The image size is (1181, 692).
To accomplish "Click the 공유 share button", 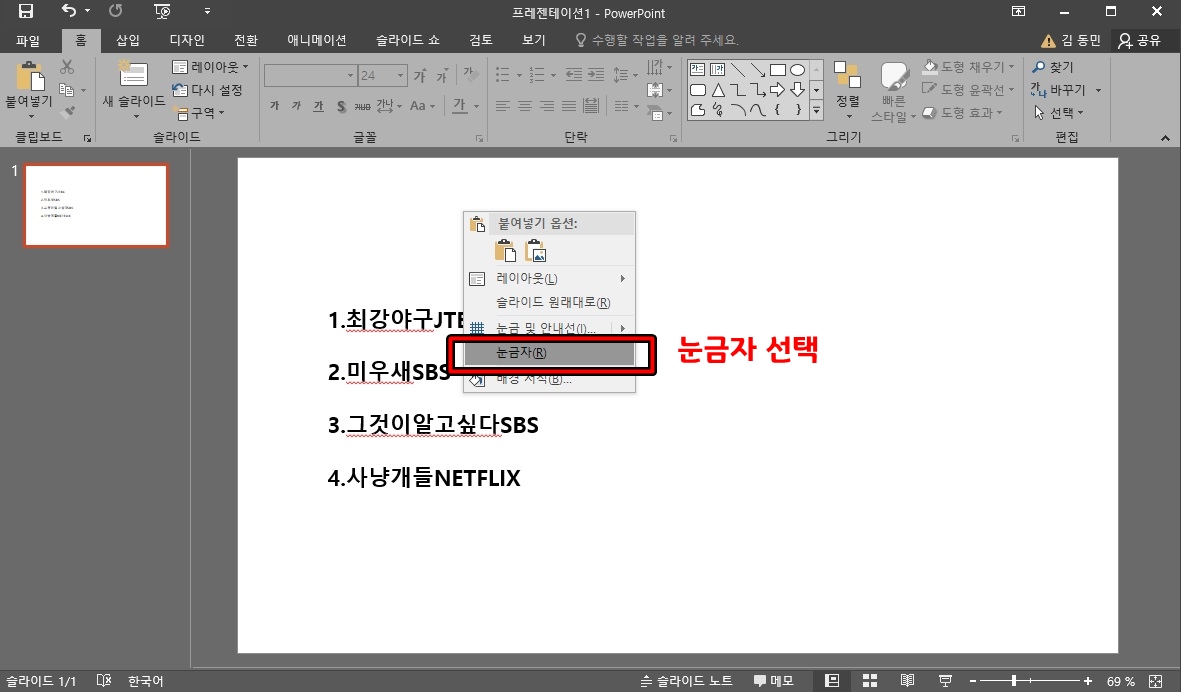I will click(1140, 41).
